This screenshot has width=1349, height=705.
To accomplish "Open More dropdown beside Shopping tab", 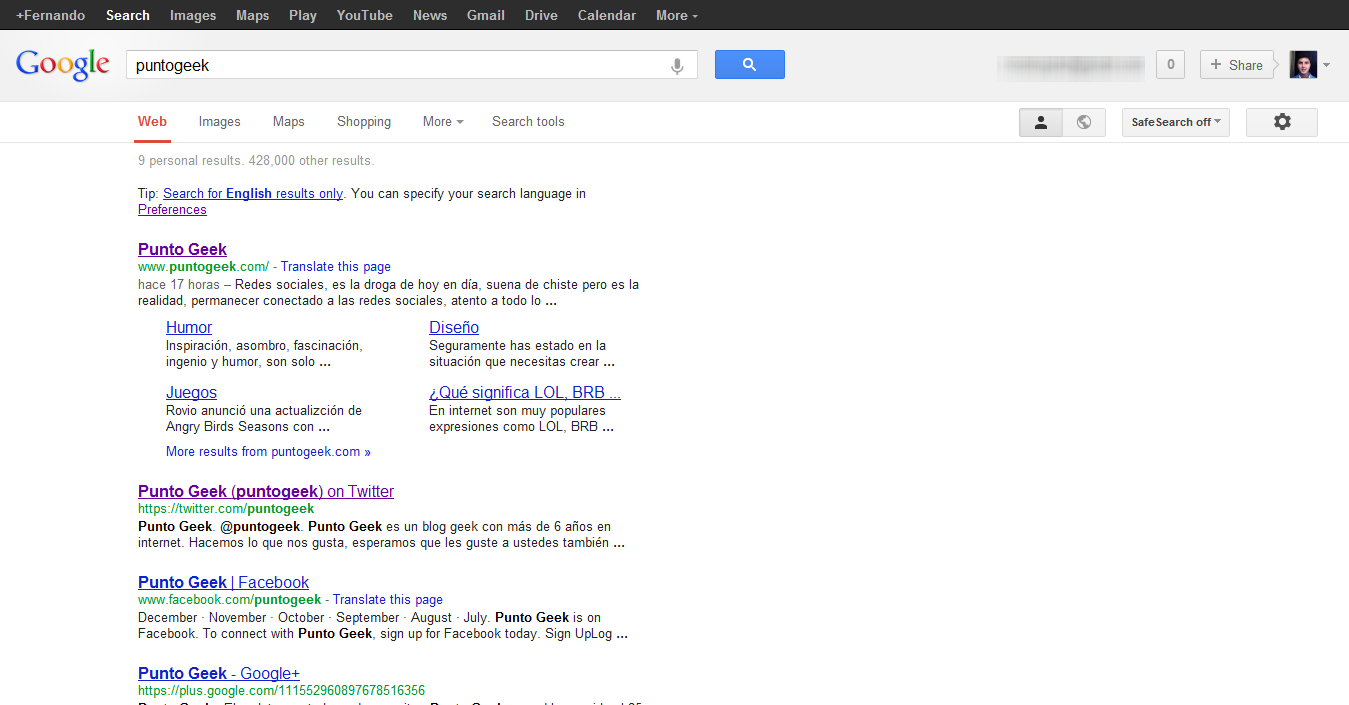I will [442, 122].
